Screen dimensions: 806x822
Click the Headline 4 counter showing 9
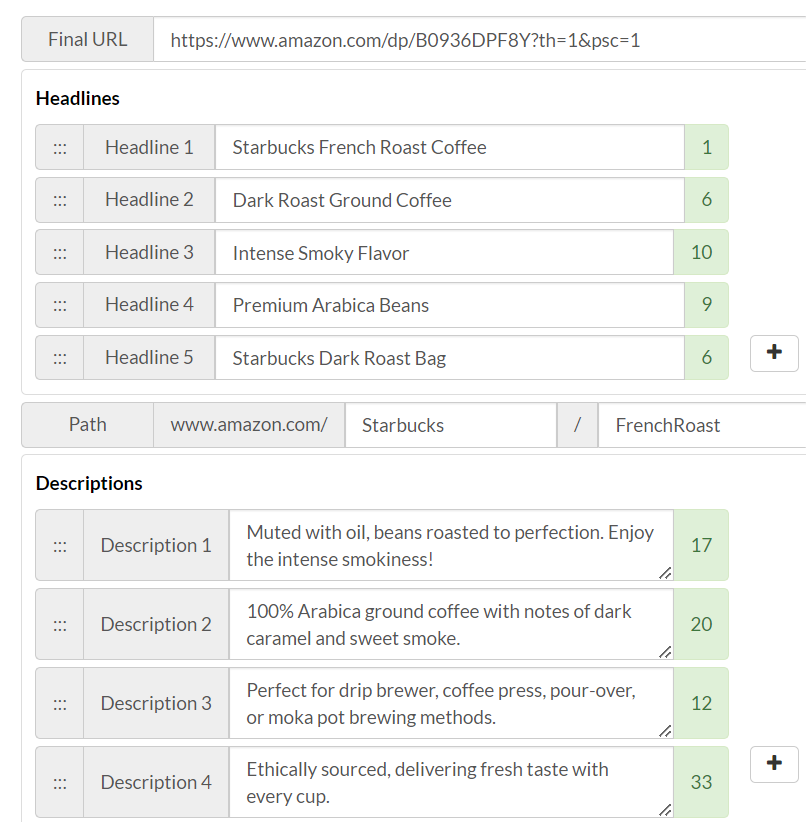(x=706, y=305)
